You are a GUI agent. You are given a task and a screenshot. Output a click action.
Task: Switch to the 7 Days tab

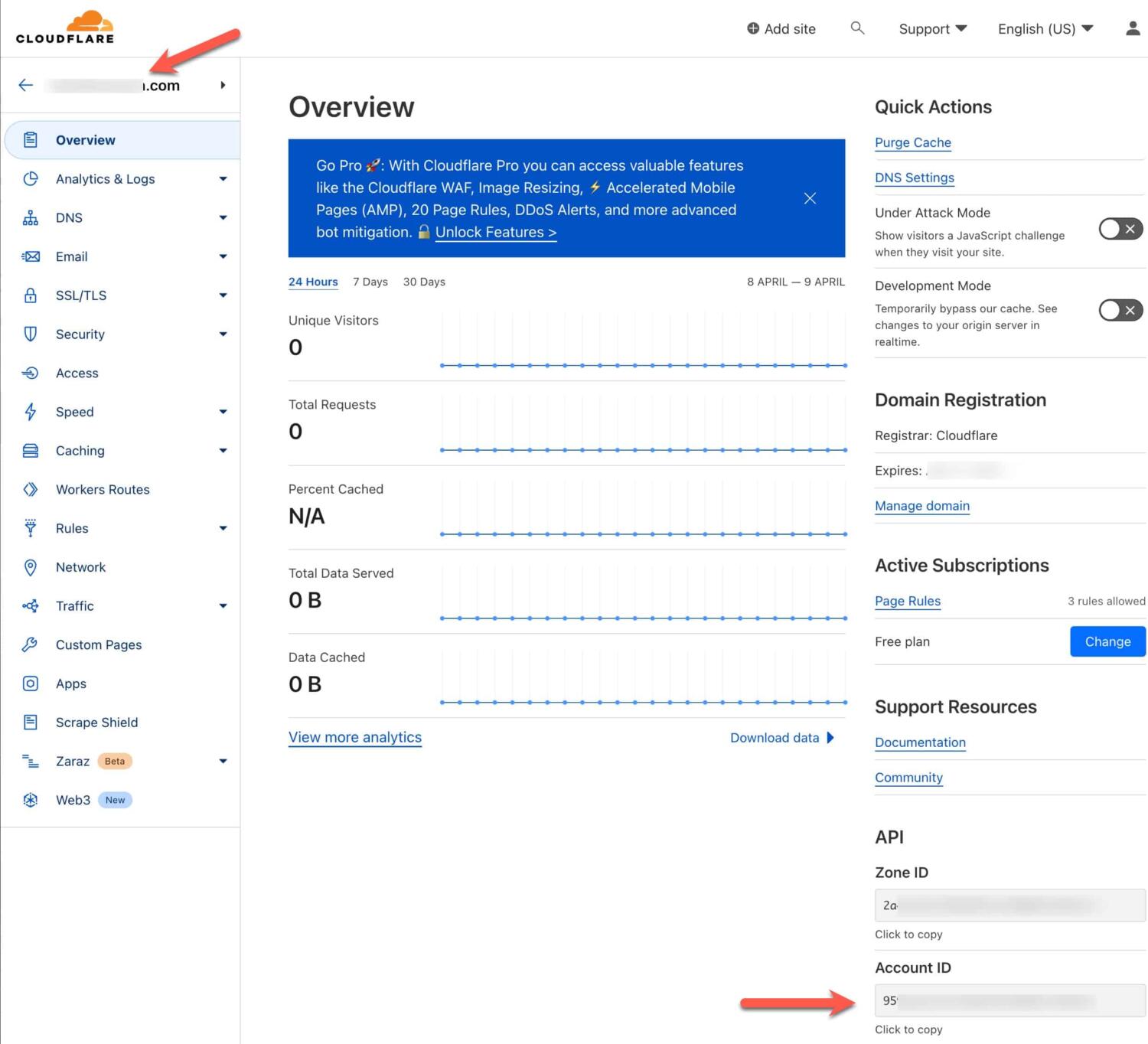point(370,282)
